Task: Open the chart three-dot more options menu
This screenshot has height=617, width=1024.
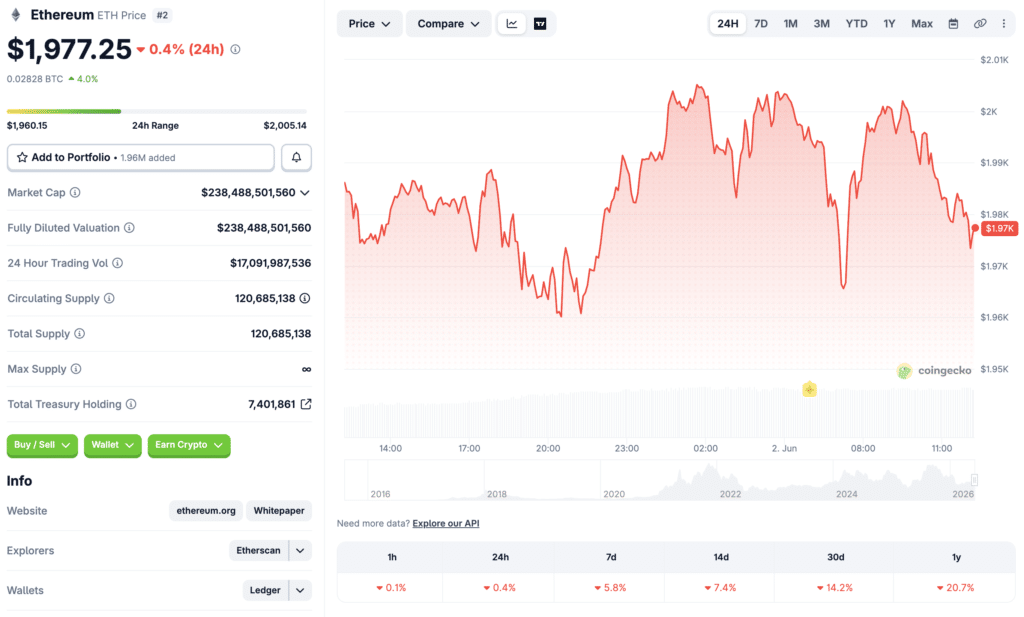Action: pos(1004,24)
